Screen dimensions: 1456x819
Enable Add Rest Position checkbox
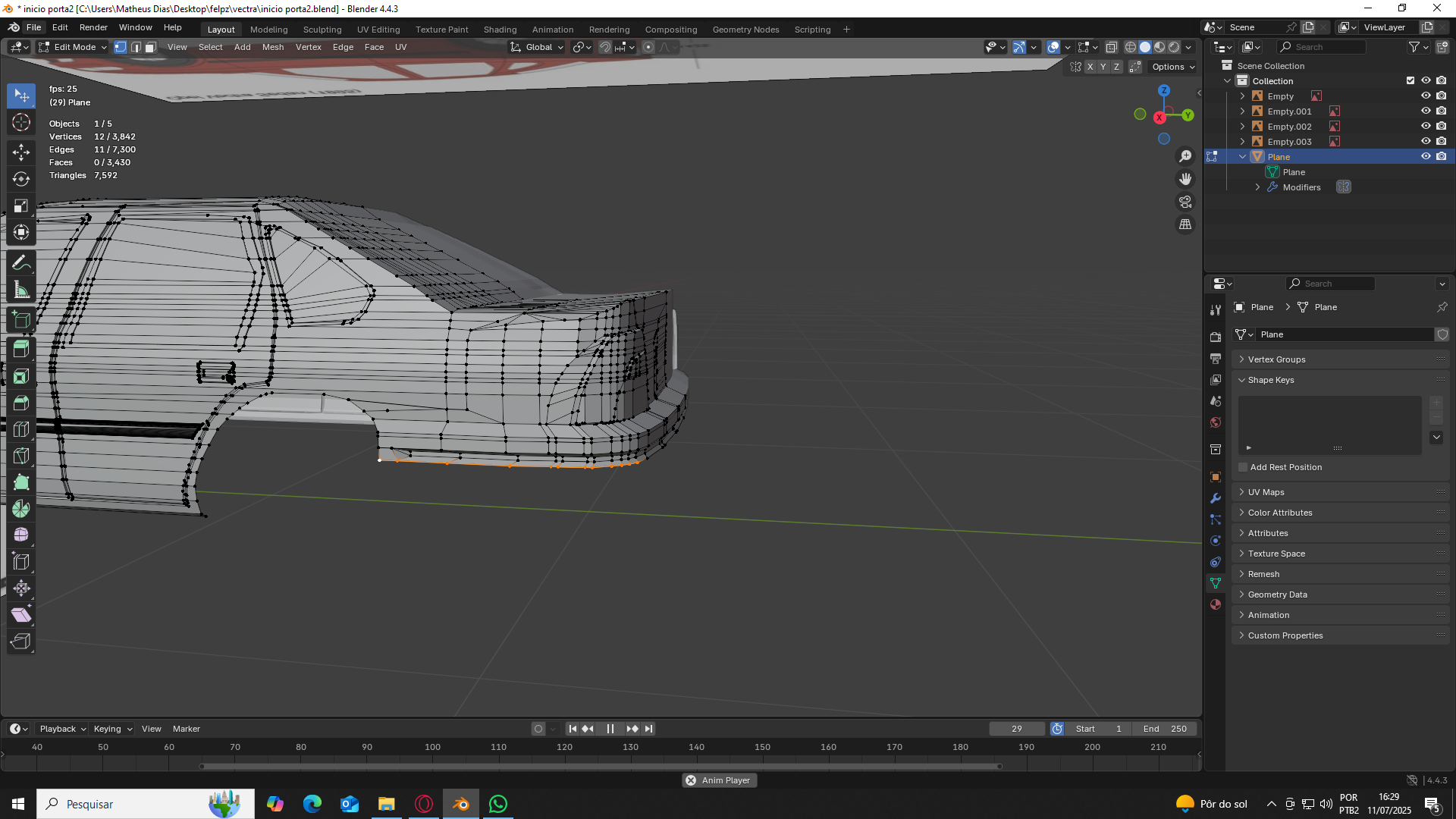point(1243,467)
